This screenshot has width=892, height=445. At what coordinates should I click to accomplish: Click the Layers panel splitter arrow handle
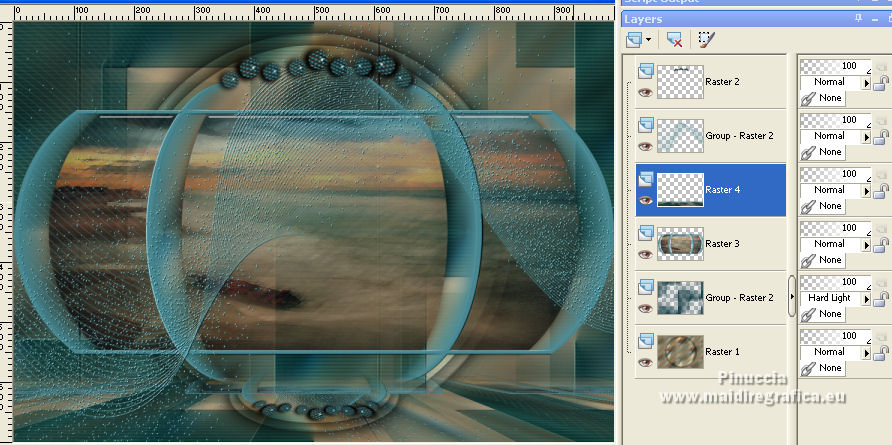coord(792,296)
